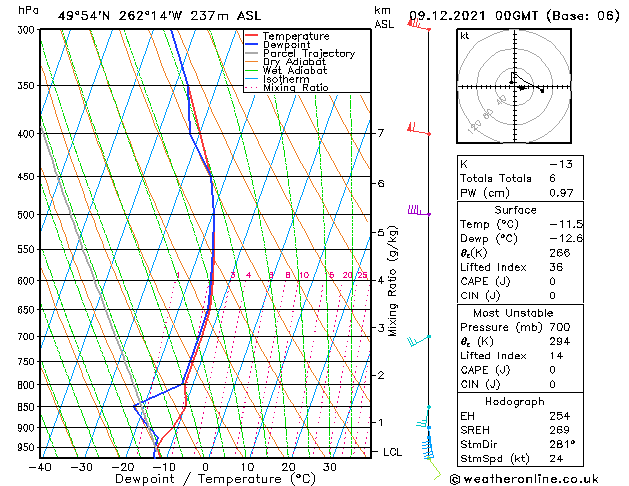Viewport: 629px width, 486px height.
Task: Click the EH value 254
Action: (560, 416)
